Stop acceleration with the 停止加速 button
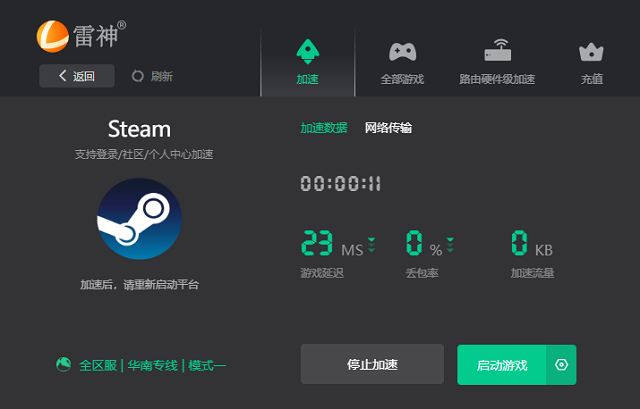Viewport: 640px width, 409px height. (x=372, y=364)
